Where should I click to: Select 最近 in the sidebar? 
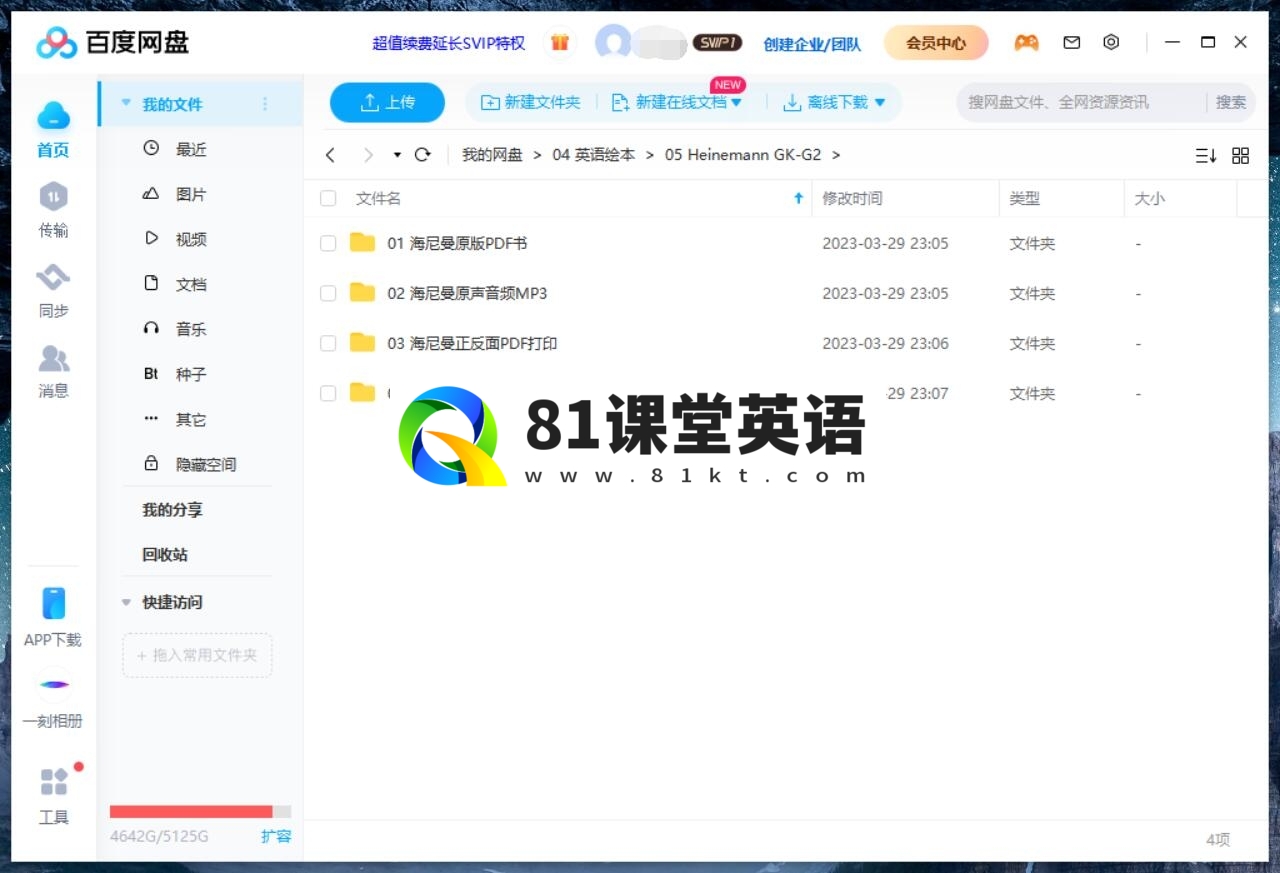[x=191, y=149]
